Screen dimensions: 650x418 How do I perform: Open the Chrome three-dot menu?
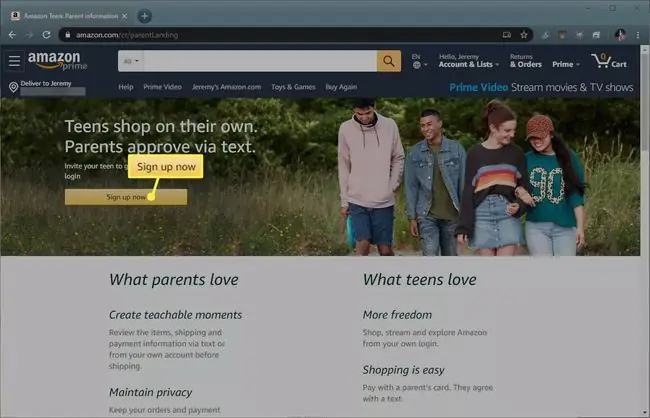638,35
